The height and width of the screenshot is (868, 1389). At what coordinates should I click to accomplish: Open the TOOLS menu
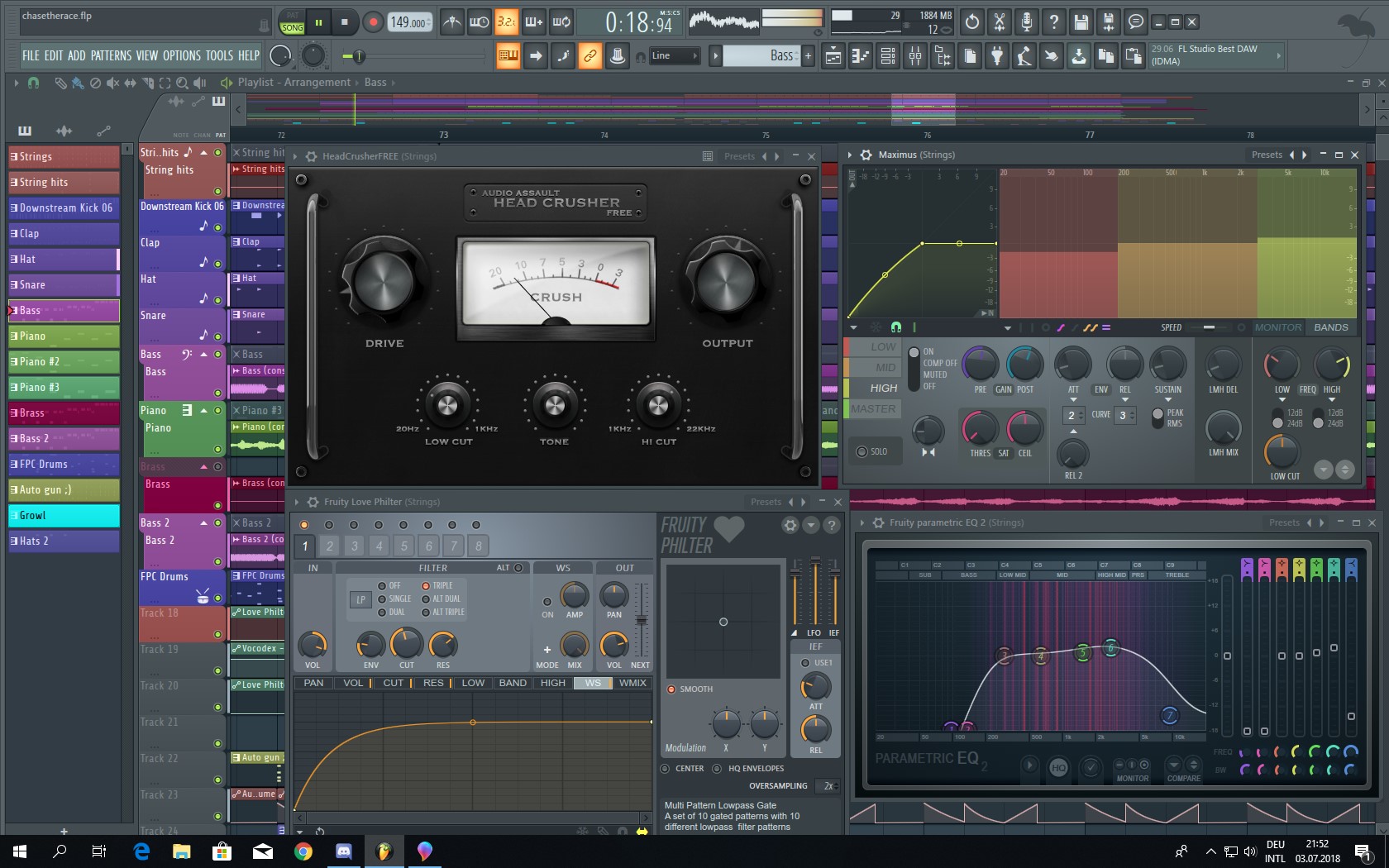tap(219, 56)
